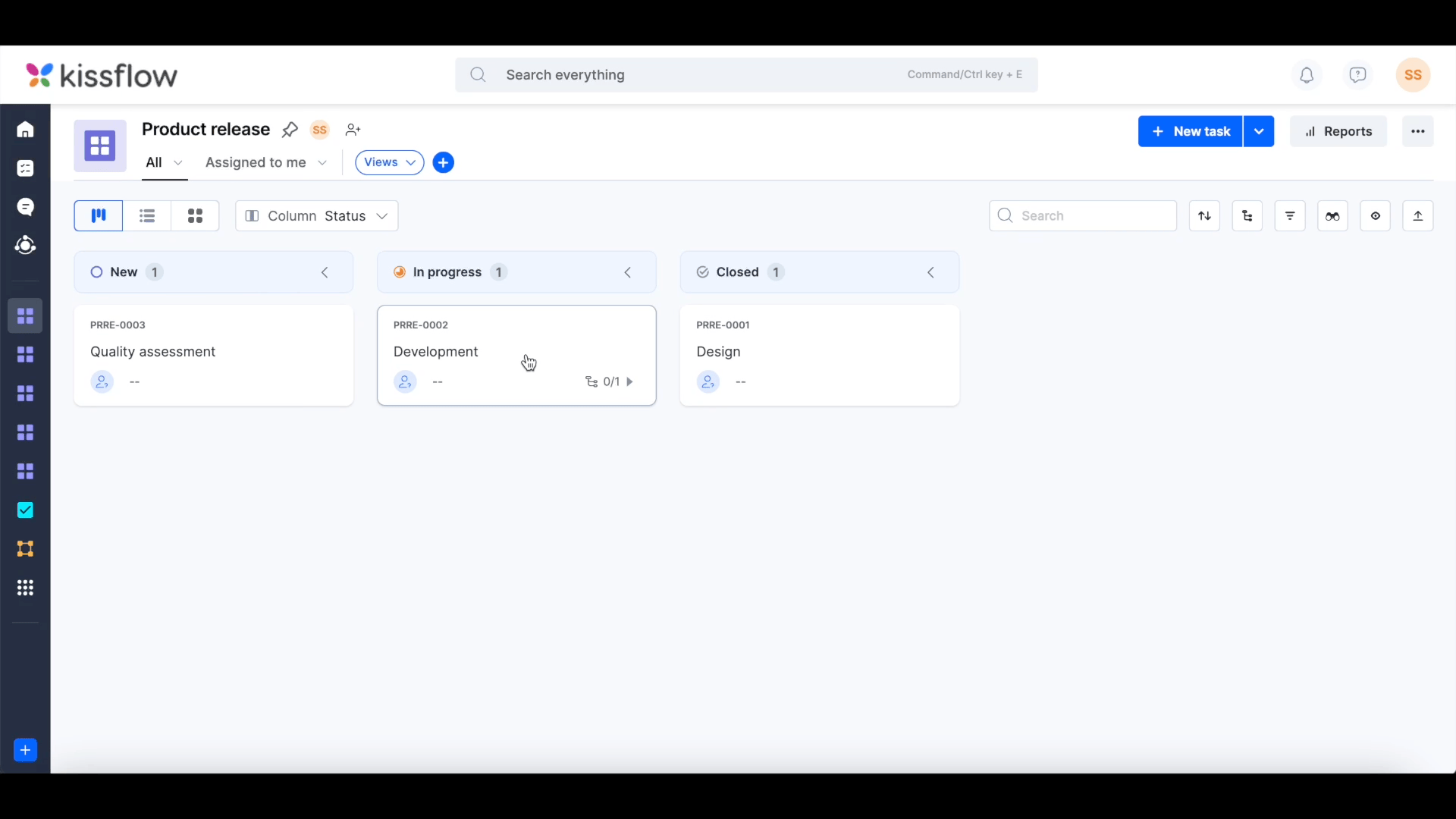
Task: Open the Home icon in sidebar
Action: click(25, 130)
